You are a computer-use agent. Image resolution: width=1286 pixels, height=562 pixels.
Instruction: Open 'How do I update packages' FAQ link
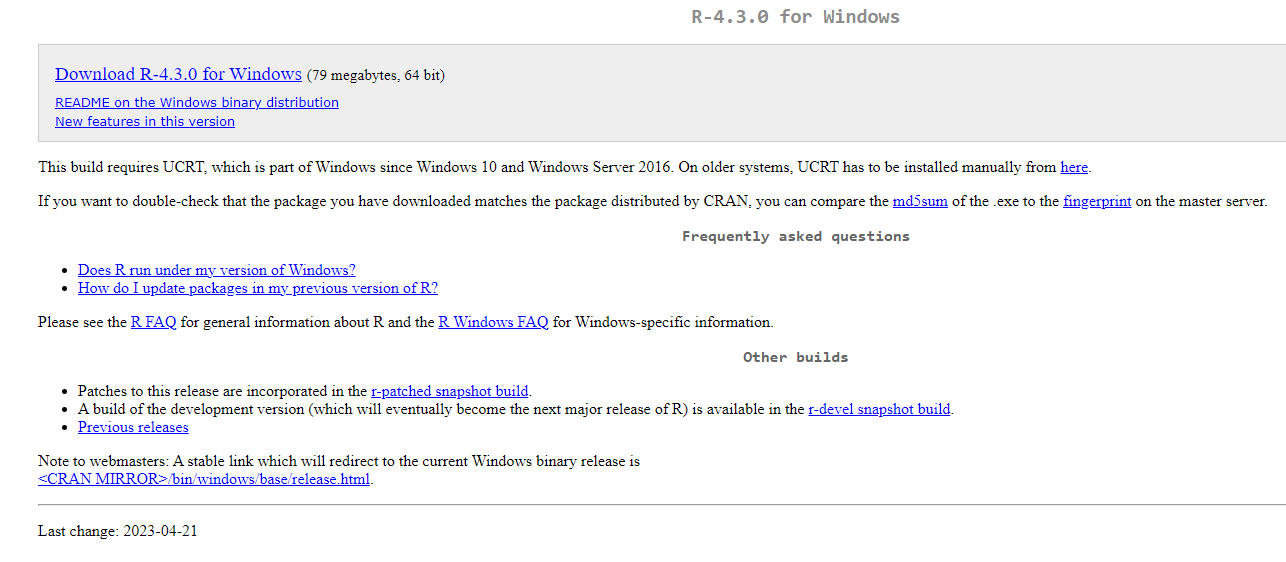pyautogui.click(x=258, y=288)
